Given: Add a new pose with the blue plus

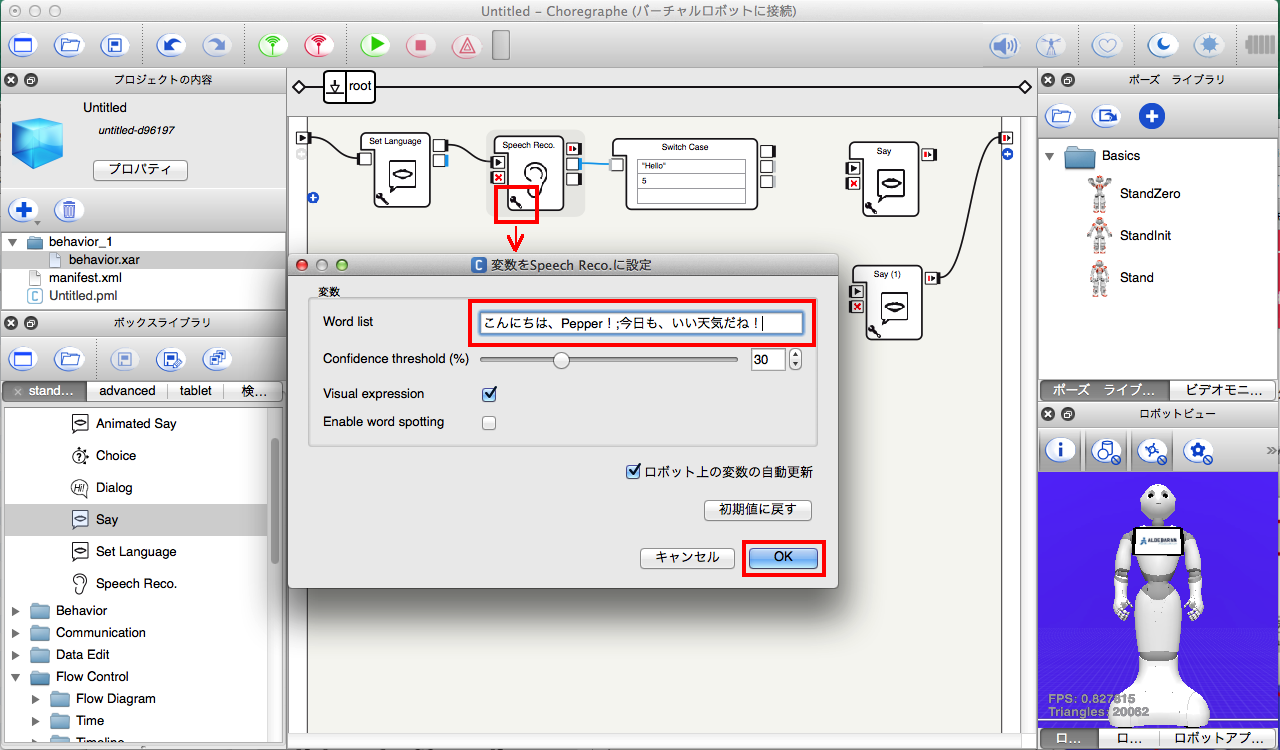Looking at the screenshot, I should pyautogui.click(x=1152, y=116).
